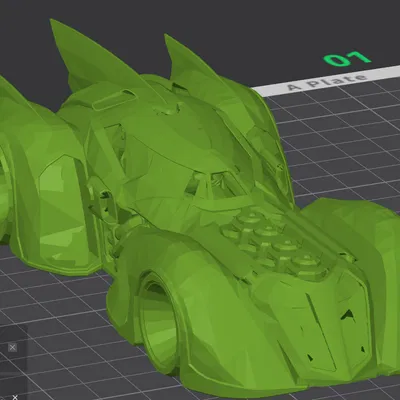Click the "01" plate number label
400x400 pixels.
coord(347,59)
